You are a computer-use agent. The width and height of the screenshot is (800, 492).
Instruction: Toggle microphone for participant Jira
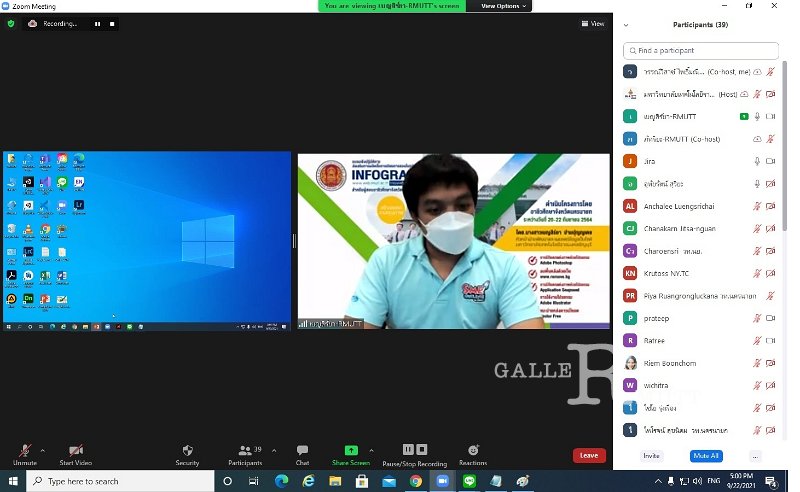coord(756,161)
